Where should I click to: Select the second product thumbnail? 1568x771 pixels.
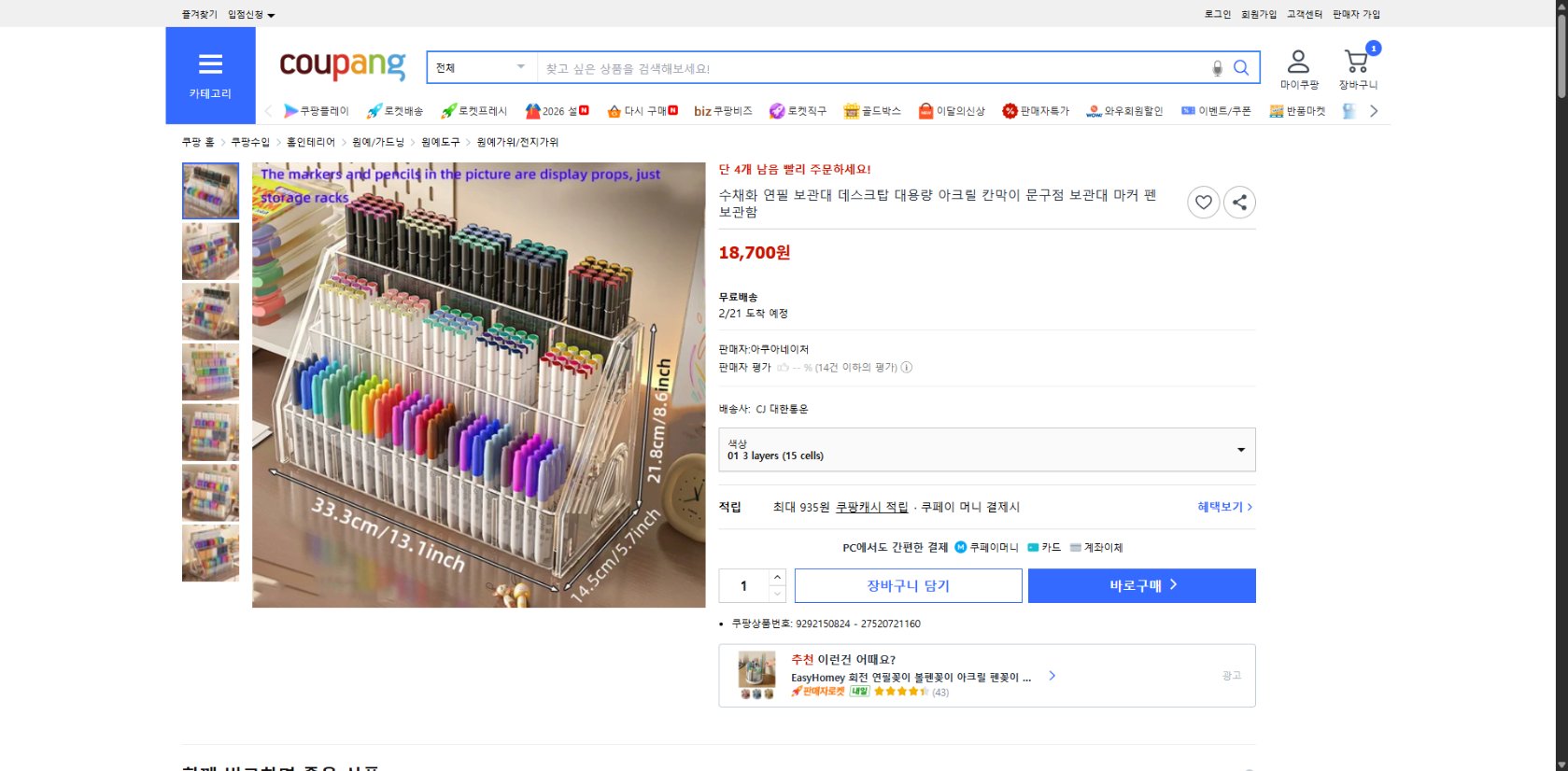(x=210, y=251)
